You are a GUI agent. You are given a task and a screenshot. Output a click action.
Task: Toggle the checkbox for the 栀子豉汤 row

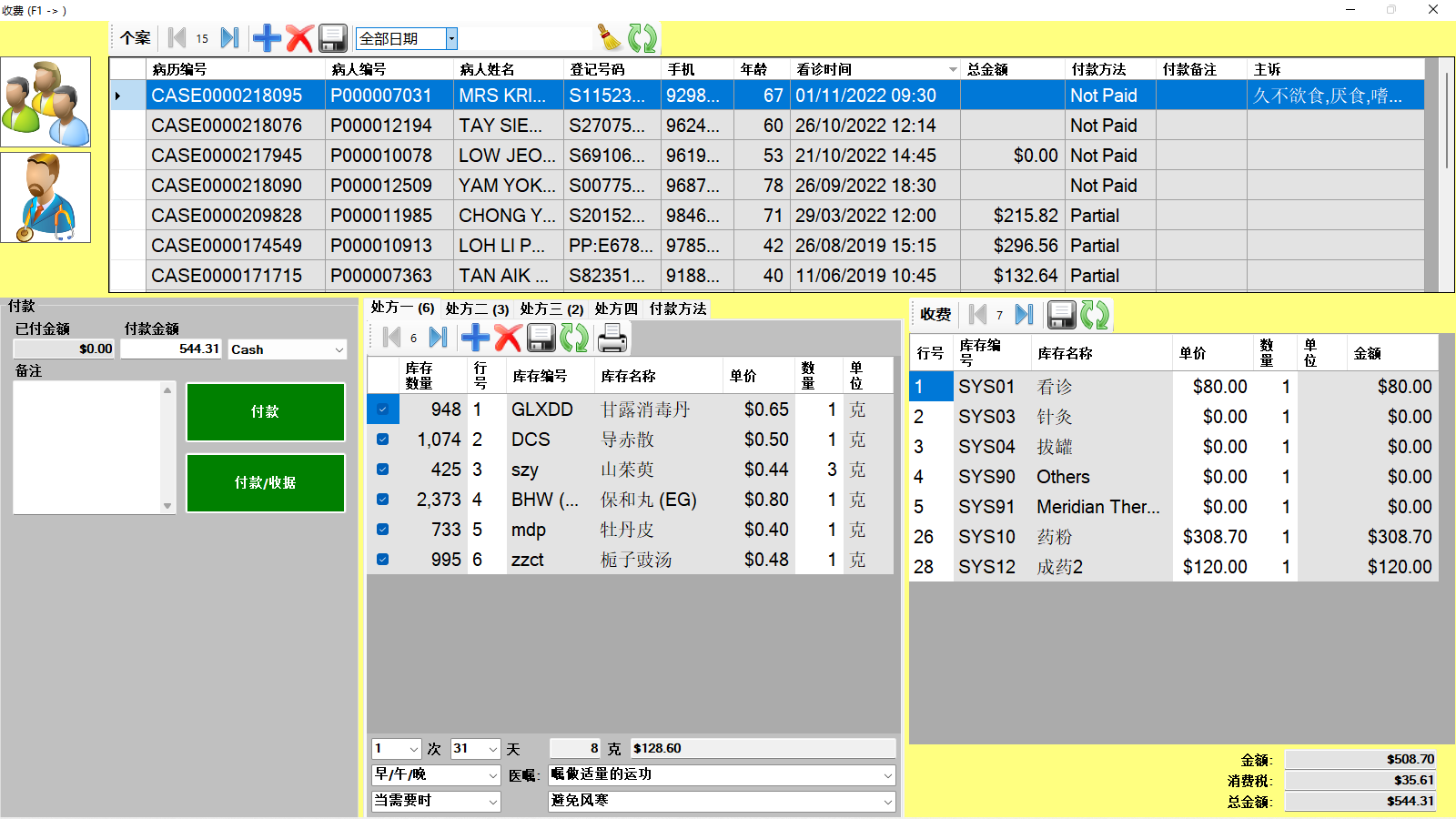[383, 560]
